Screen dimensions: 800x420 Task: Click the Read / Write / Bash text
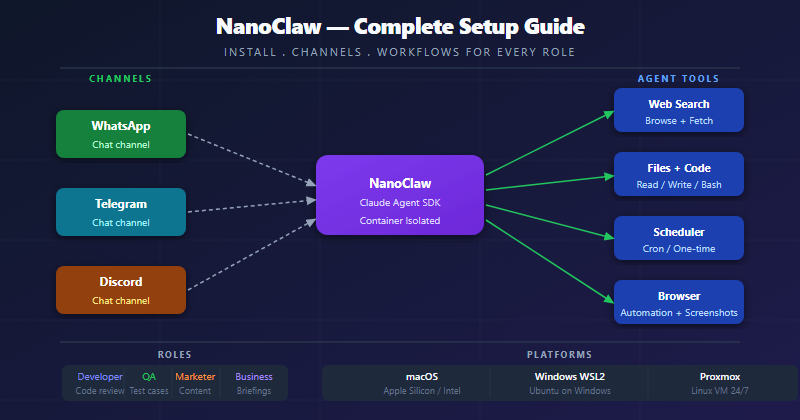679,185
